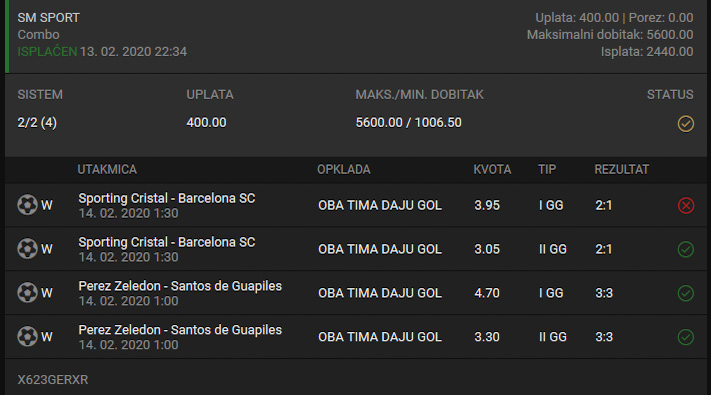Open Perez Zeledon match with 4.70 odds
This screenshot has height=395, width=711.
(x=180, y=286)
